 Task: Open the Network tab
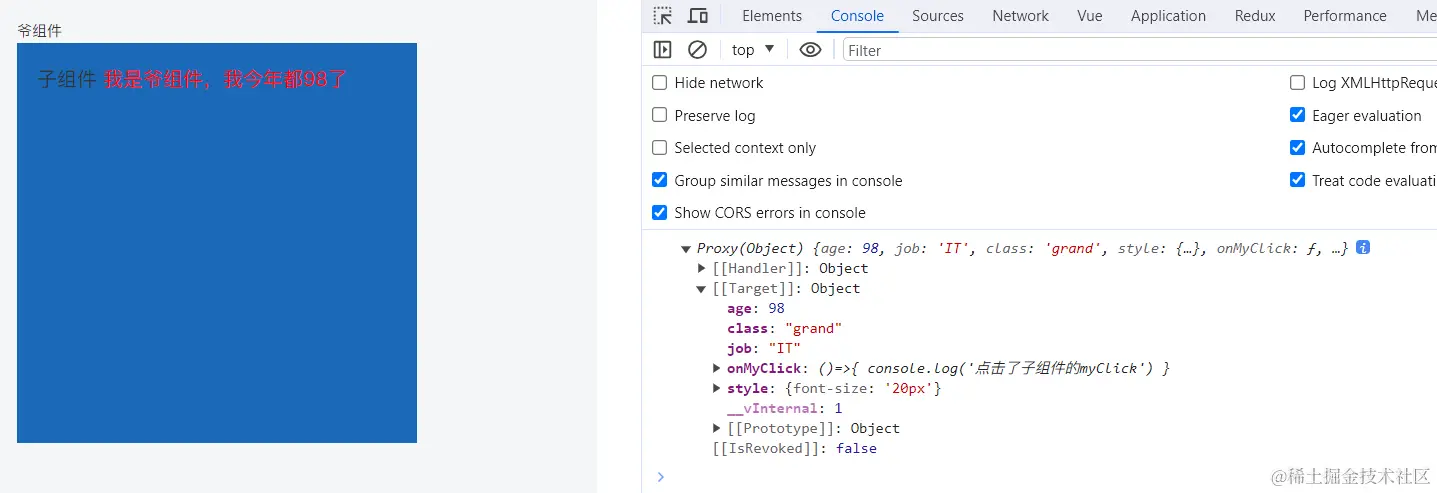pos(1020,16)
